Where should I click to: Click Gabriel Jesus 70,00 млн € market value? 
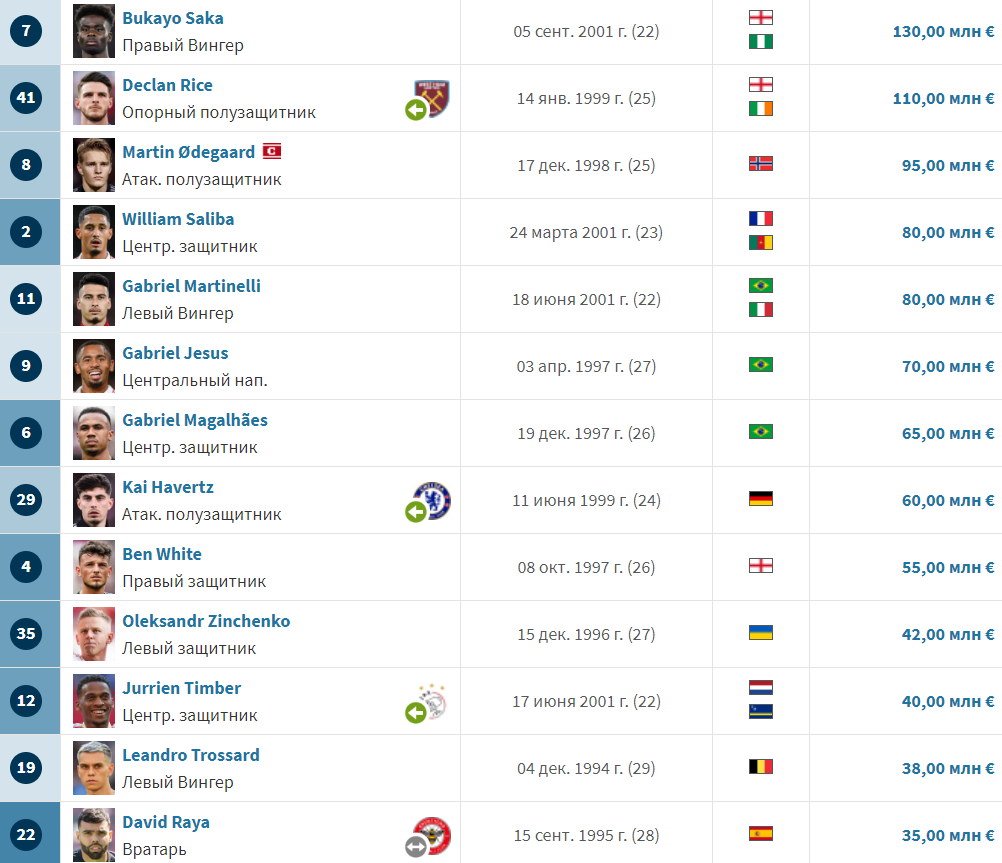tap(948, 366)
